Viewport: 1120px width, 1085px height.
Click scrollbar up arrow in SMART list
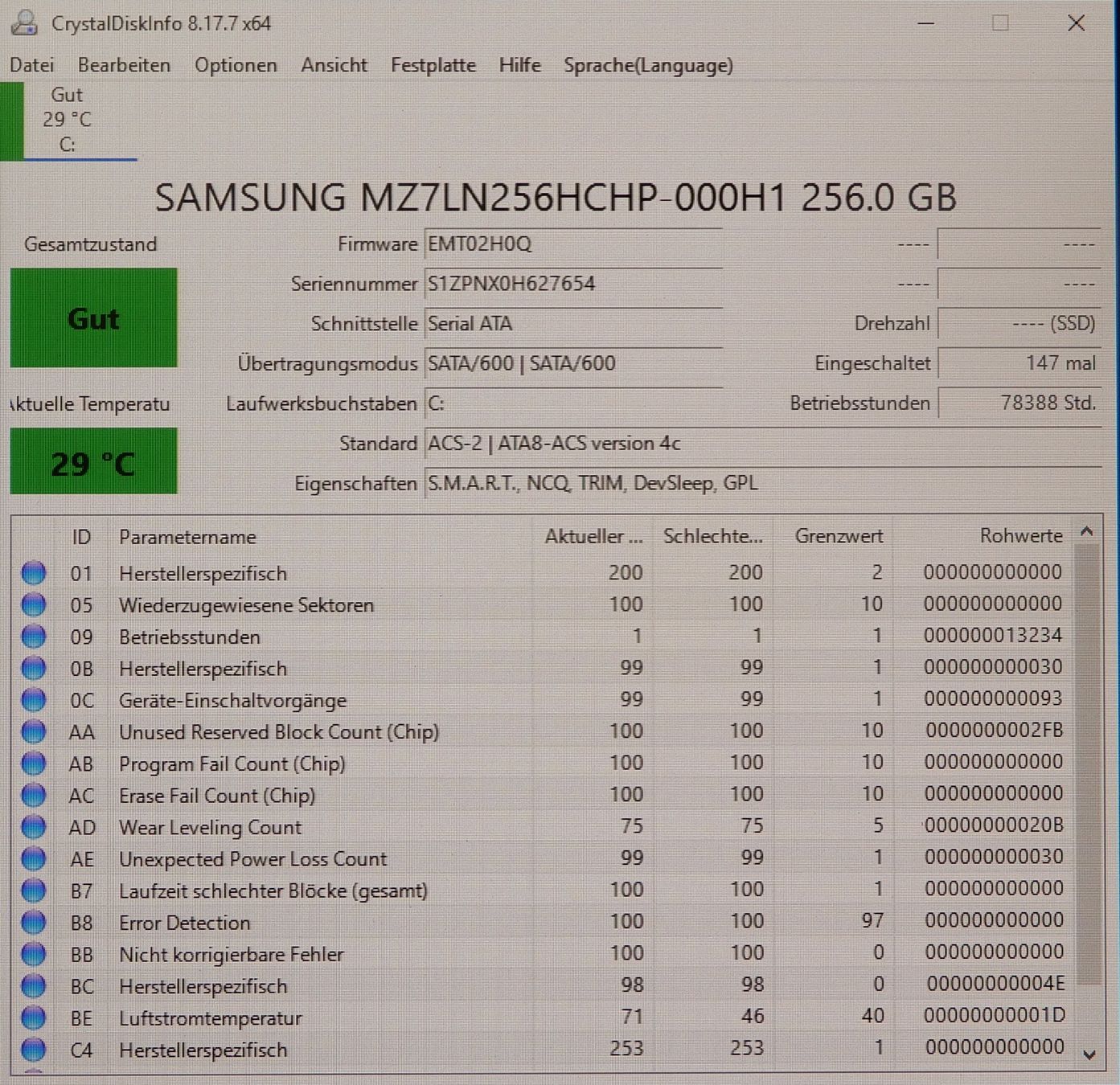click(1087, 531)
